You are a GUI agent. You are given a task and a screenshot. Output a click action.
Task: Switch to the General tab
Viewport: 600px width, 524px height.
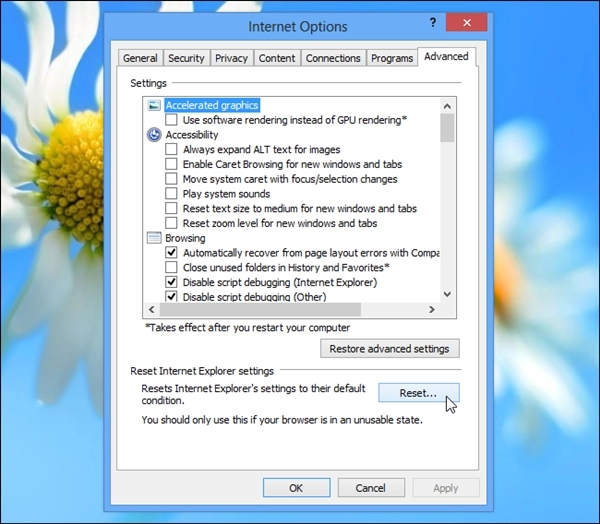pyautogui.click(x=140, y=58)
